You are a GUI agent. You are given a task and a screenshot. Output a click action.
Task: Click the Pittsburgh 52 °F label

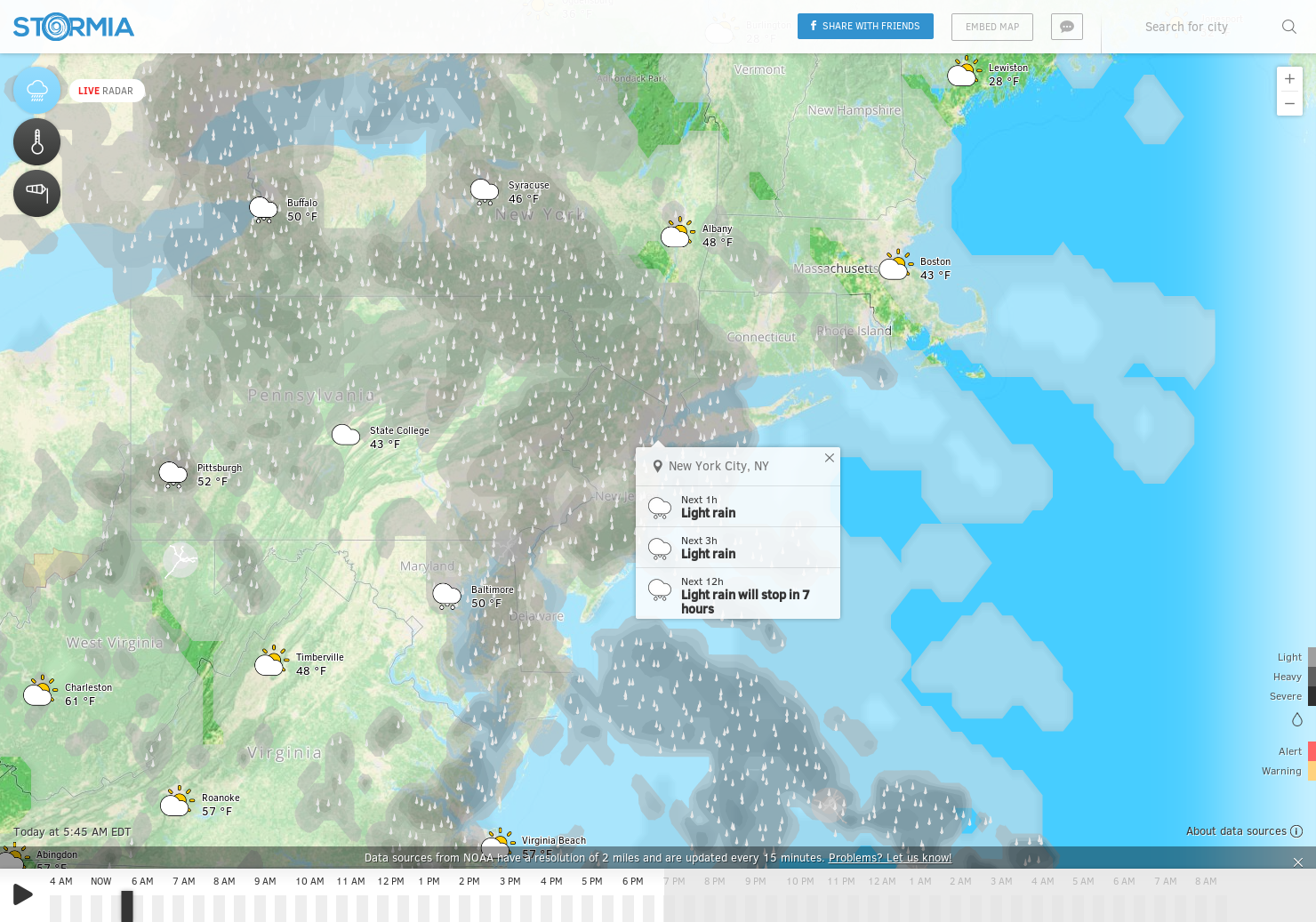pyautogui.click(x=219, y=475)
